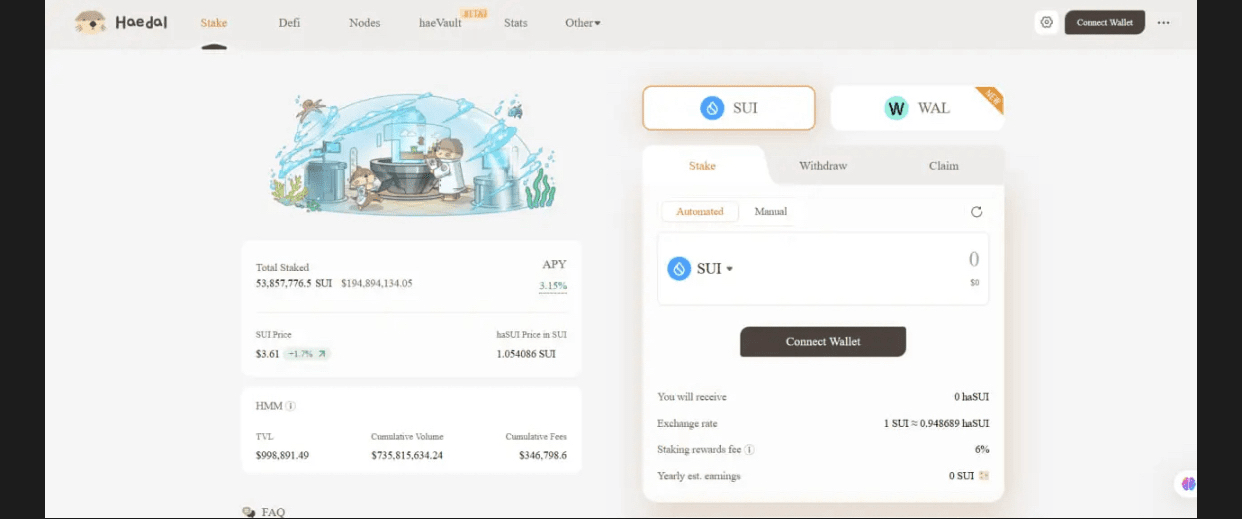Image resolution: width=1242 pixels, height=519 pixels.
Task: Click the Cumulative Volume value
Action: pyautogui.click(x=406, y=455)
